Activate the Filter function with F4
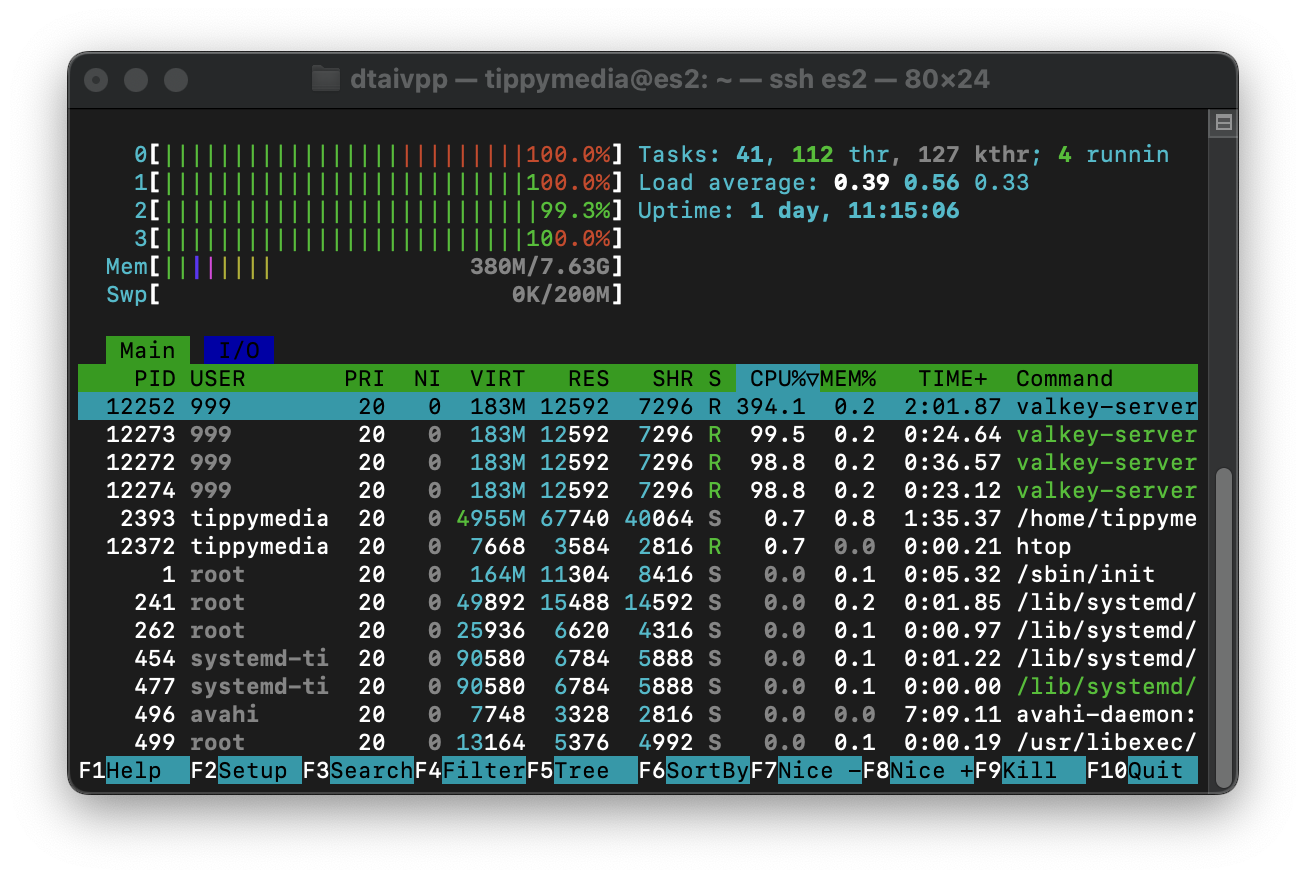 pyautogui.click(x=481, y=770)
